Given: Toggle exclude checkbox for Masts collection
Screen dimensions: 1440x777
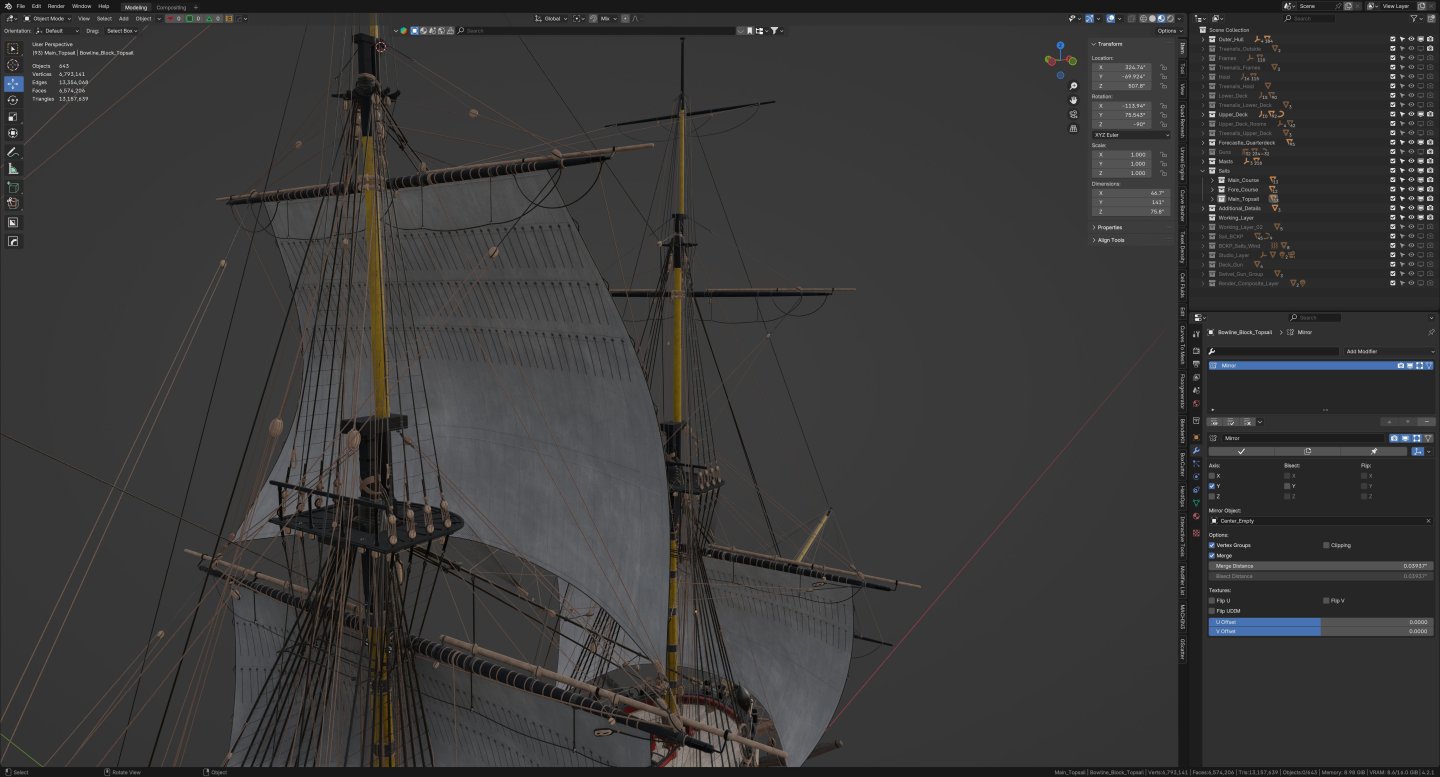Looking at the screenshot, I should point(1393,161).
